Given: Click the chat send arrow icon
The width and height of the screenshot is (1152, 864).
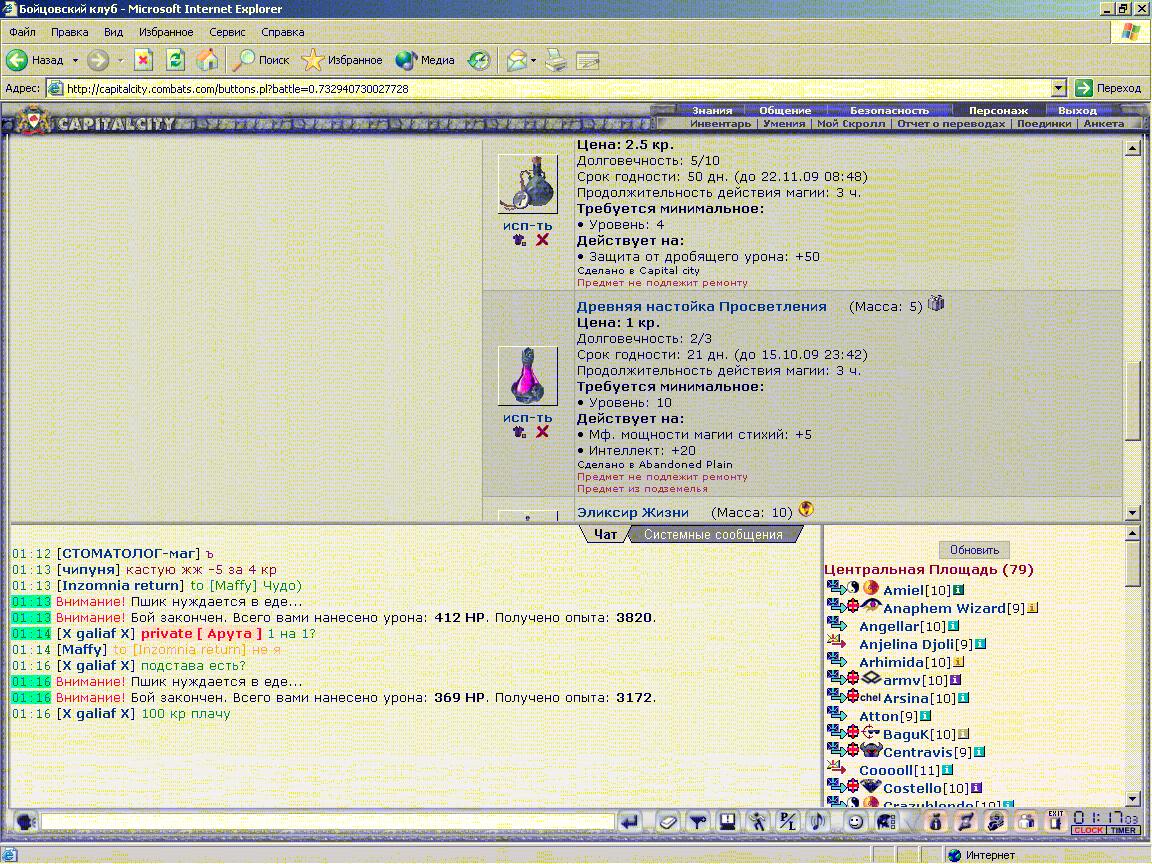Looking at the screenshot, I should tap(630, 822).
